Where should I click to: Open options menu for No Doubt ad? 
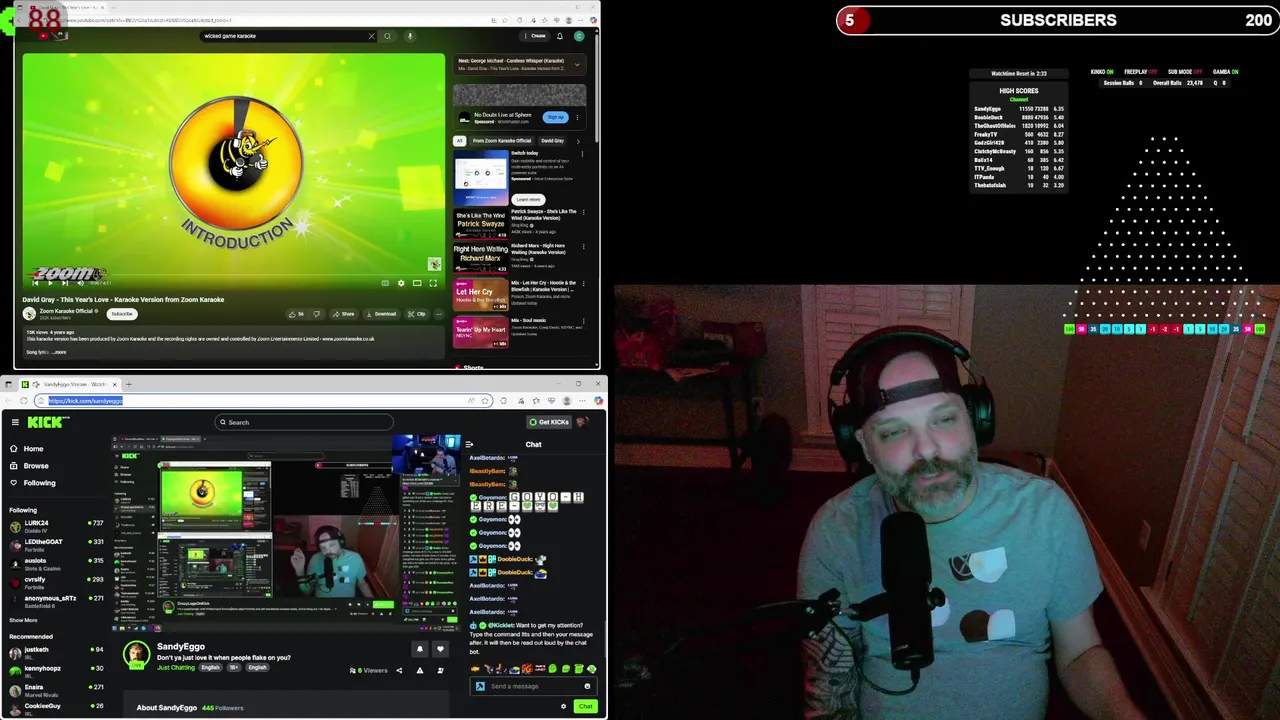[577, 117]
